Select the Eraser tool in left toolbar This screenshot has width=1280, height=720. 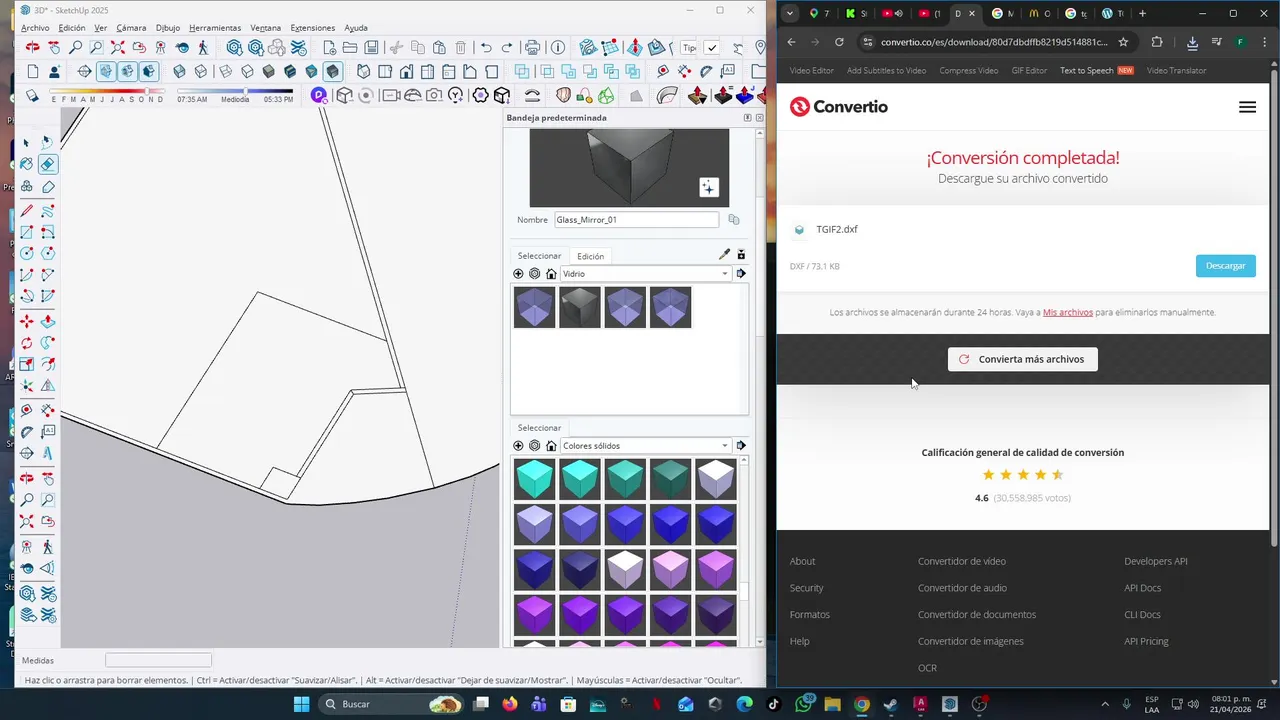point(48,164)
